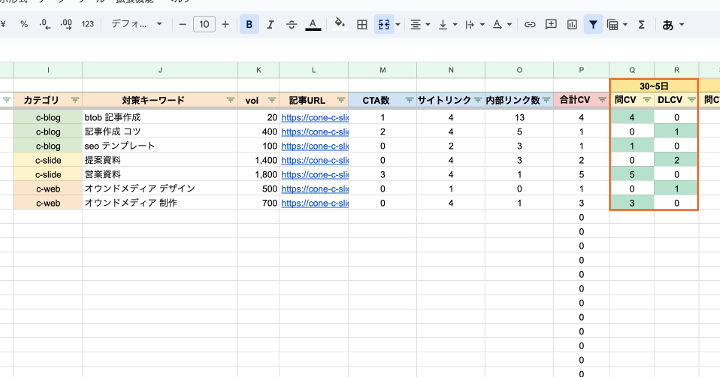The image size is (720, 377).
Task: Open the 営業資料 row URL link
Action: [x=315, y=174]
